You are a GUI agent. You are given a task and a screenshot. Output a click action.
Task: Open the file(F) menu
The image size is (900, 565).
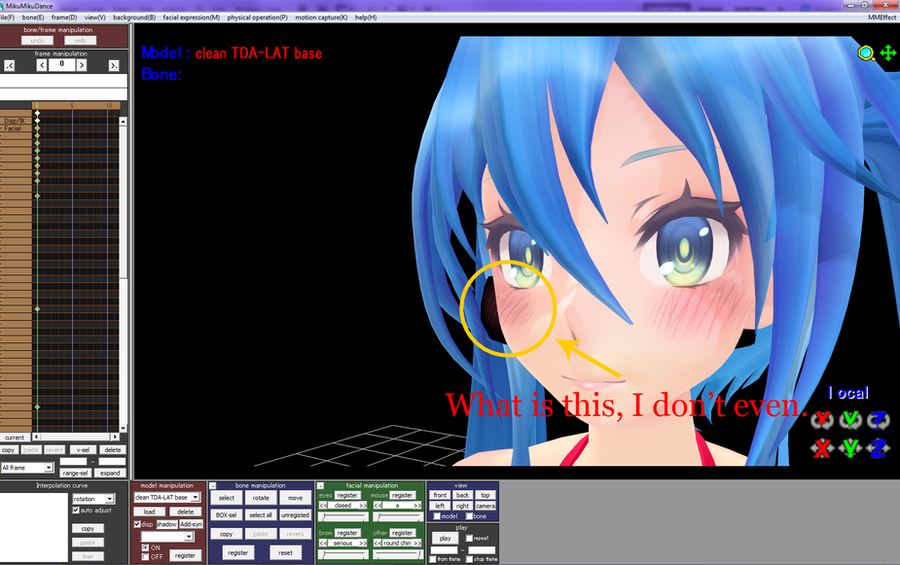point(7,18)
